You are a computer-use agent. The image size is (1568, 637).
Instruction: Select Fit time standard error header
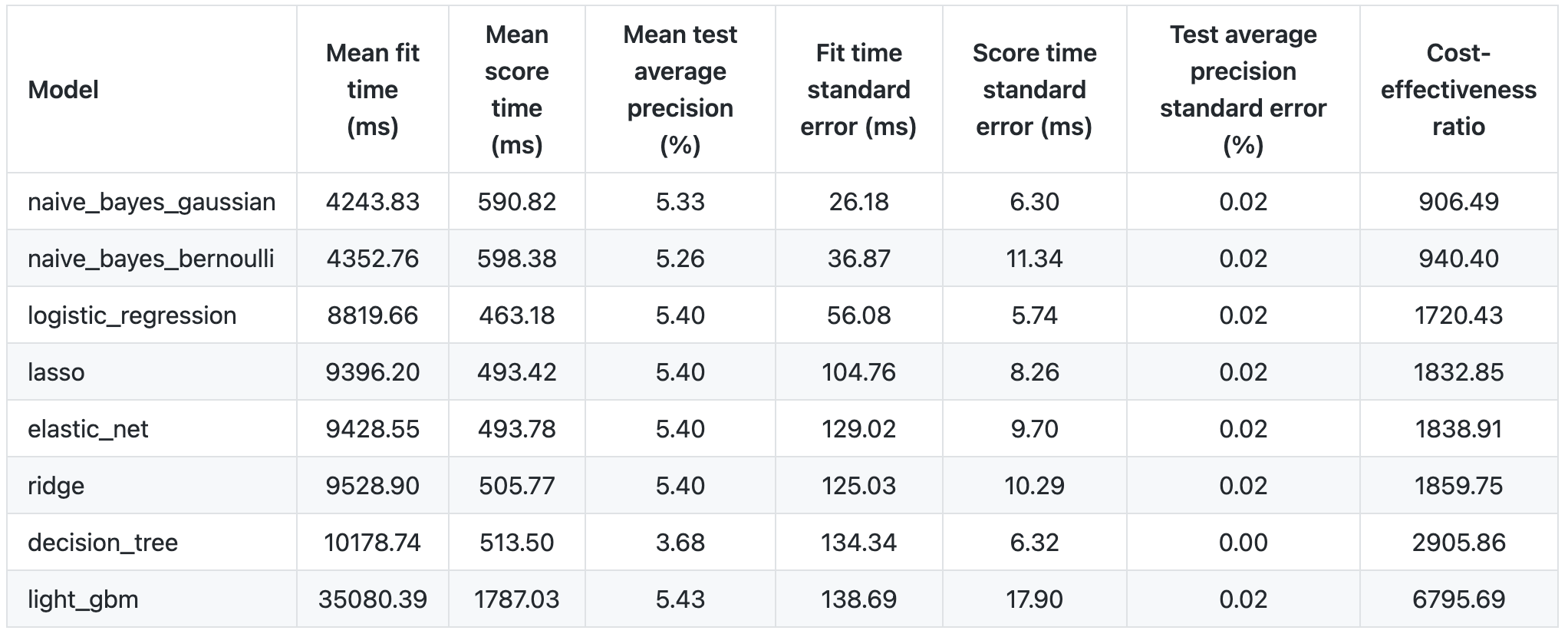858,90
